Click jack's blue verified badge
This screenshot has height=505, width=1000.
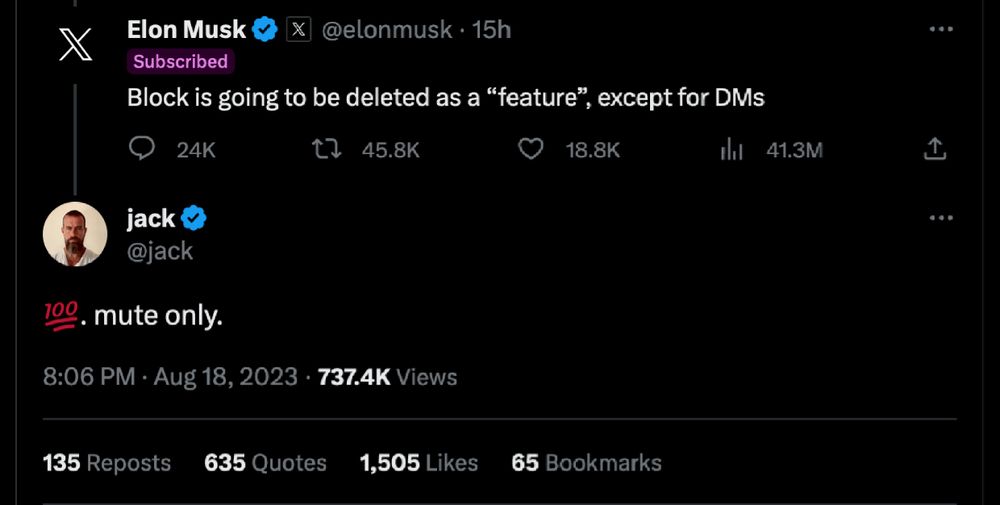194,218
